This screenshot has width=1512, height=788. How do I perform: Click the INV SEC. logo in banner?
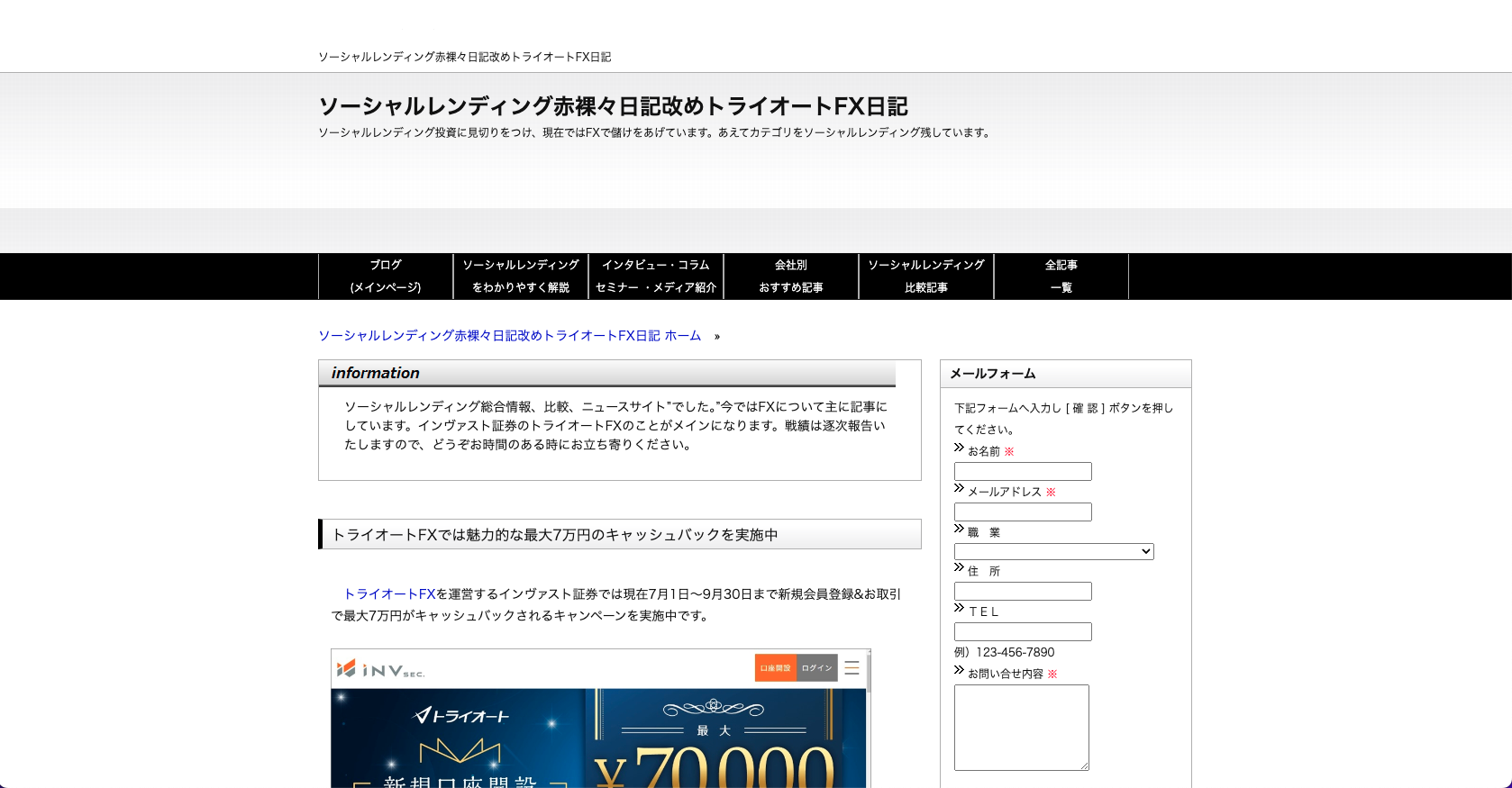[380, 669]
